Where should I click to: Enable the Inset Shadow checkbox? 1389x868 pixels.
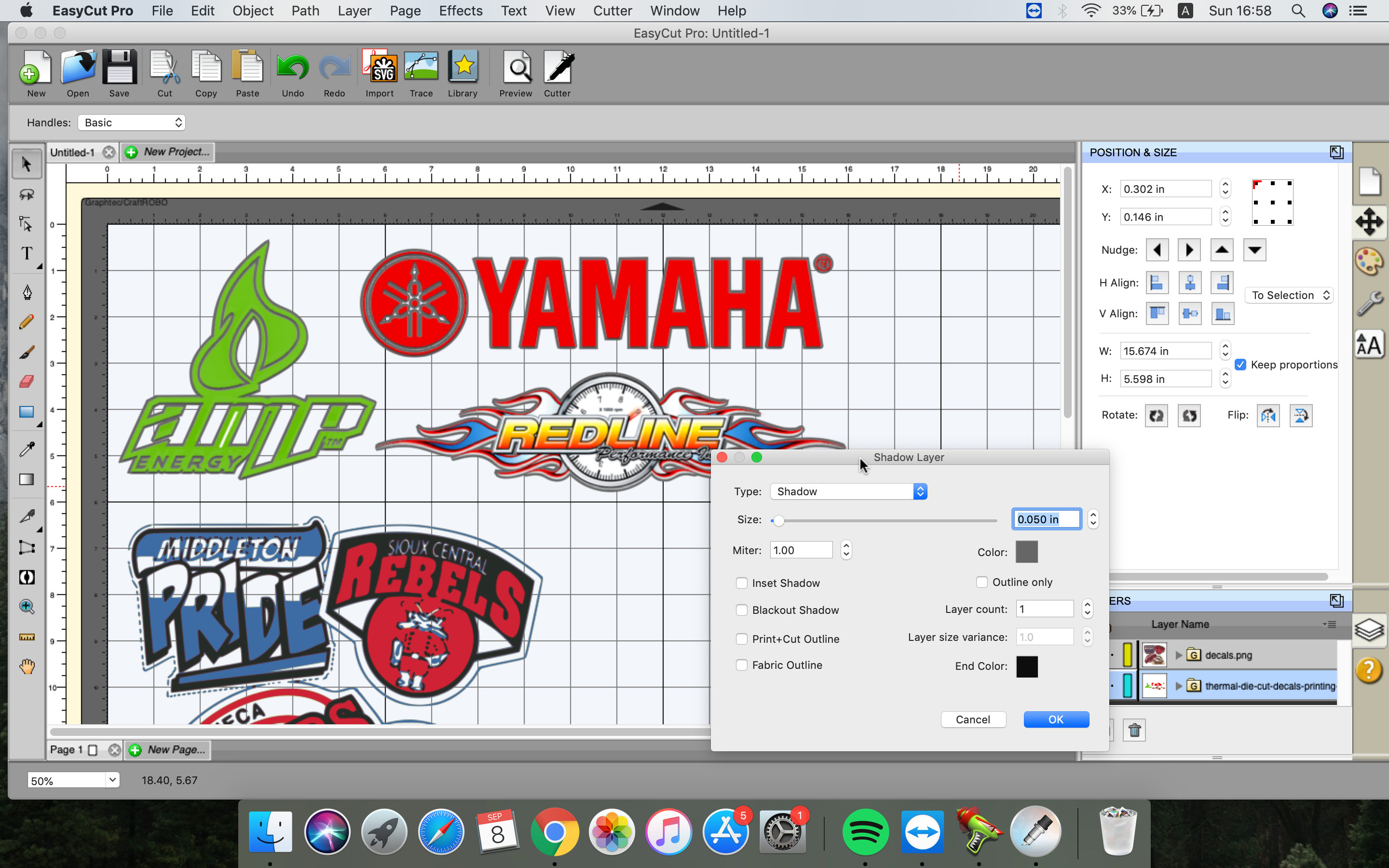pos(742,583)
